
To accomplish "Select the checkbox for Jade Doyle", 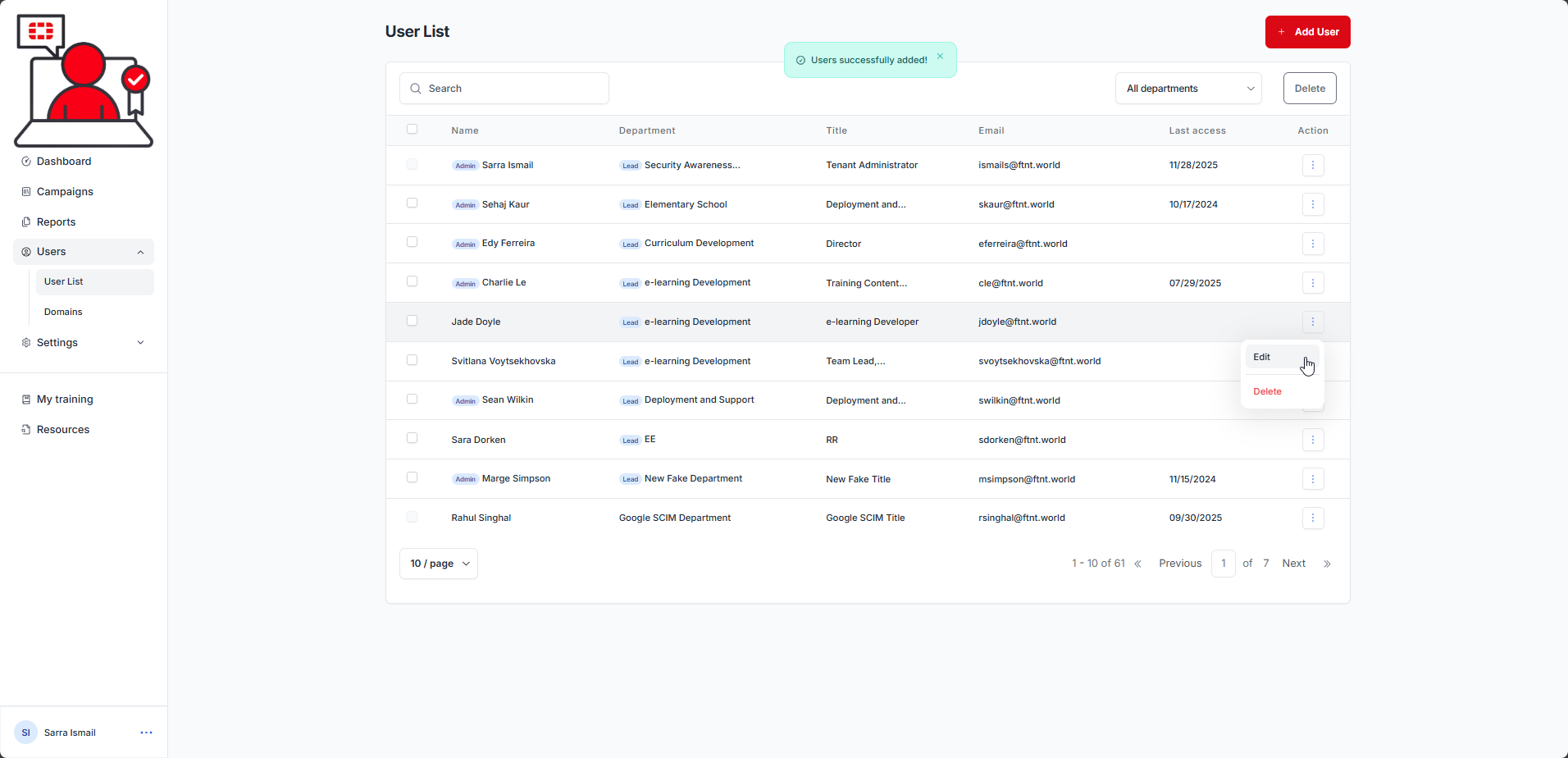I will point(412,321).
